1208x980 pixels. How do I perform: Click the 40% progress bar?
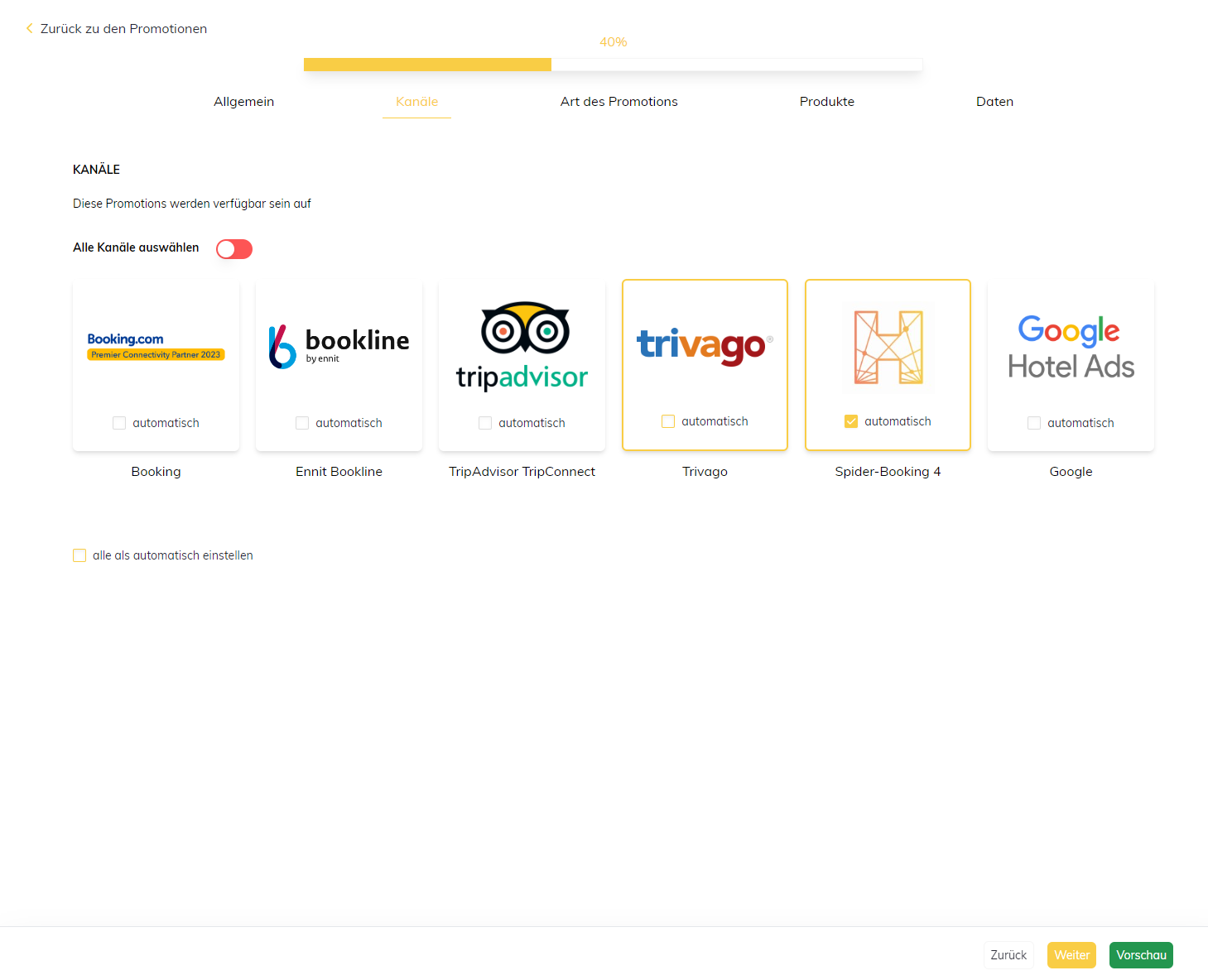point(613,65)
